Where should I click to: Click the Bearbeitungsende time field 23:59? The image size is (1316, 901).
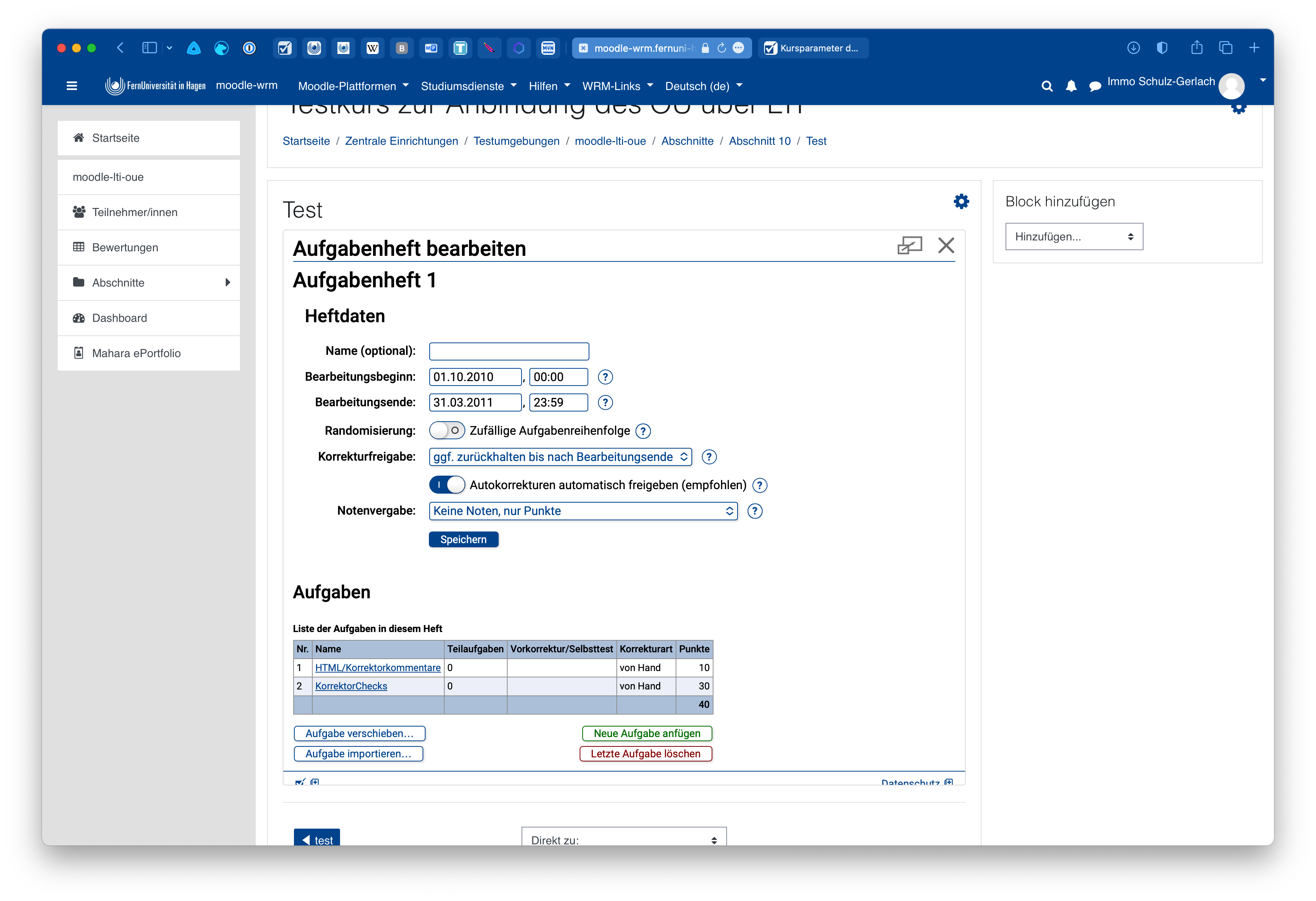click(559, 402)
